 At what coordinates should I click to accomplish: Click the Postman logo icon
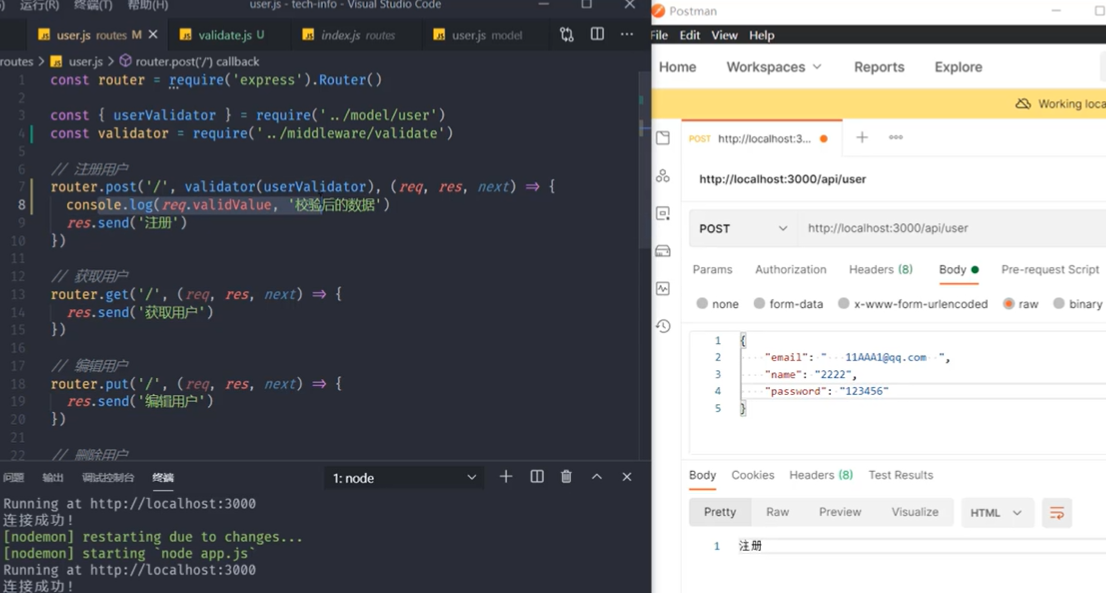[658, 11]
